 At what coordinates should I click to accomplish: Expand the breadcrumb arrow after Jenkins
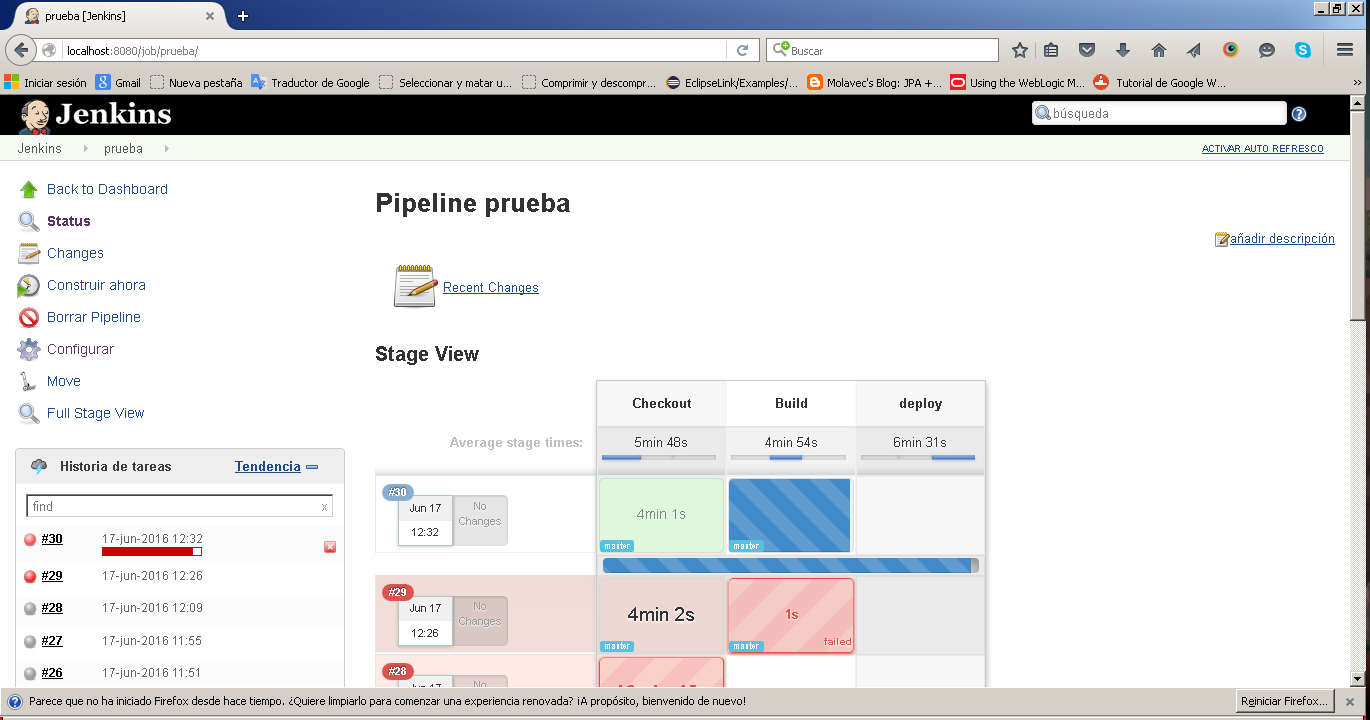click(87, 149)
